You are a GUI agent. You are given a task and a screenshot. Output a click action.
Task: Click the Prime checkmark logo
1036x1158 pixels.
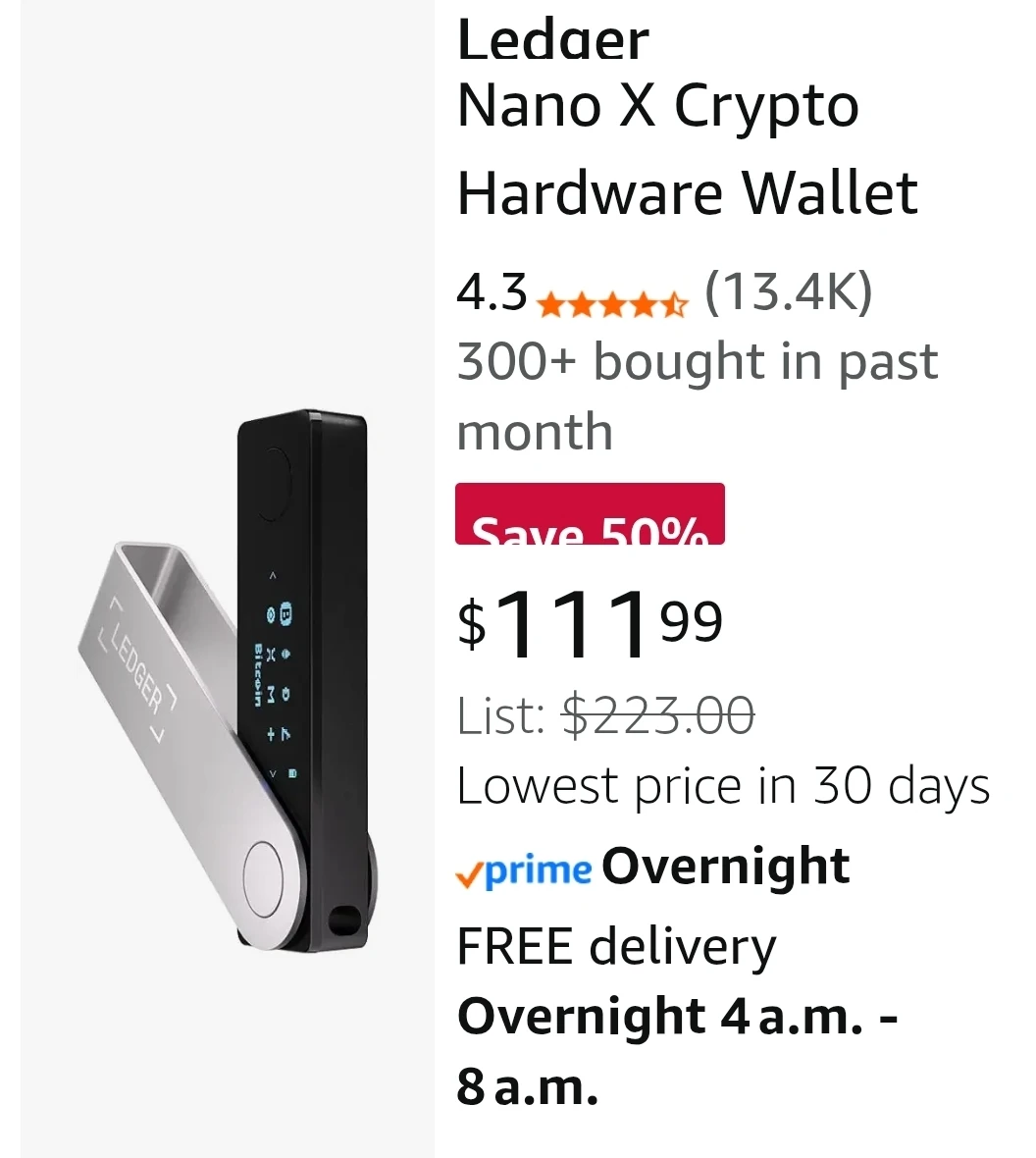click(x=524, y=869)
